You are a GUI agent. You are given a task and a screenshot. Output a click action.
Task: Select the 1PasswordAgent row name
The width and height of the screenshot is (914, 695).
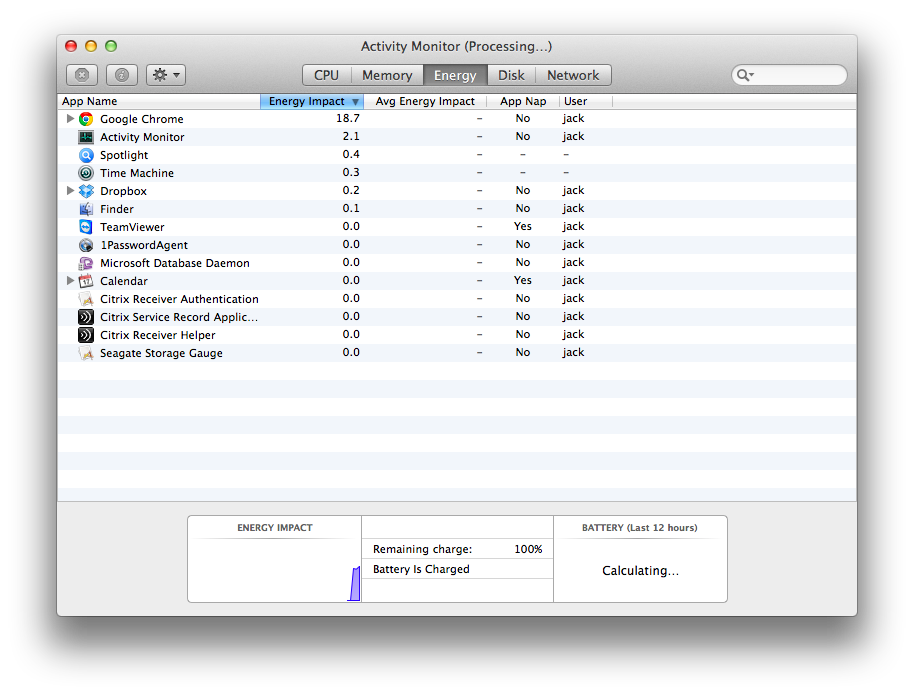click(144, 245)
